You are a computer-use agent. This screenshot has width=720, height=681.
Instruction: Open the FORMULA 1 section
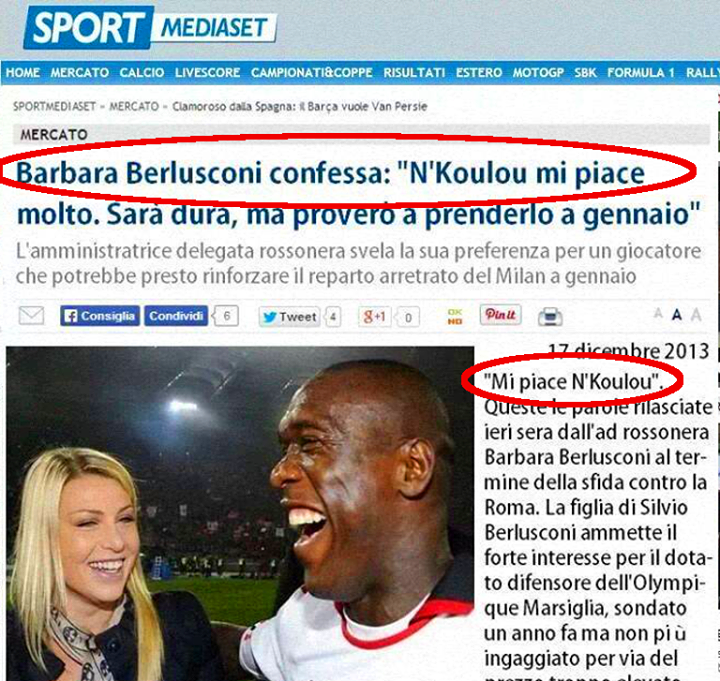click(641, 73)
